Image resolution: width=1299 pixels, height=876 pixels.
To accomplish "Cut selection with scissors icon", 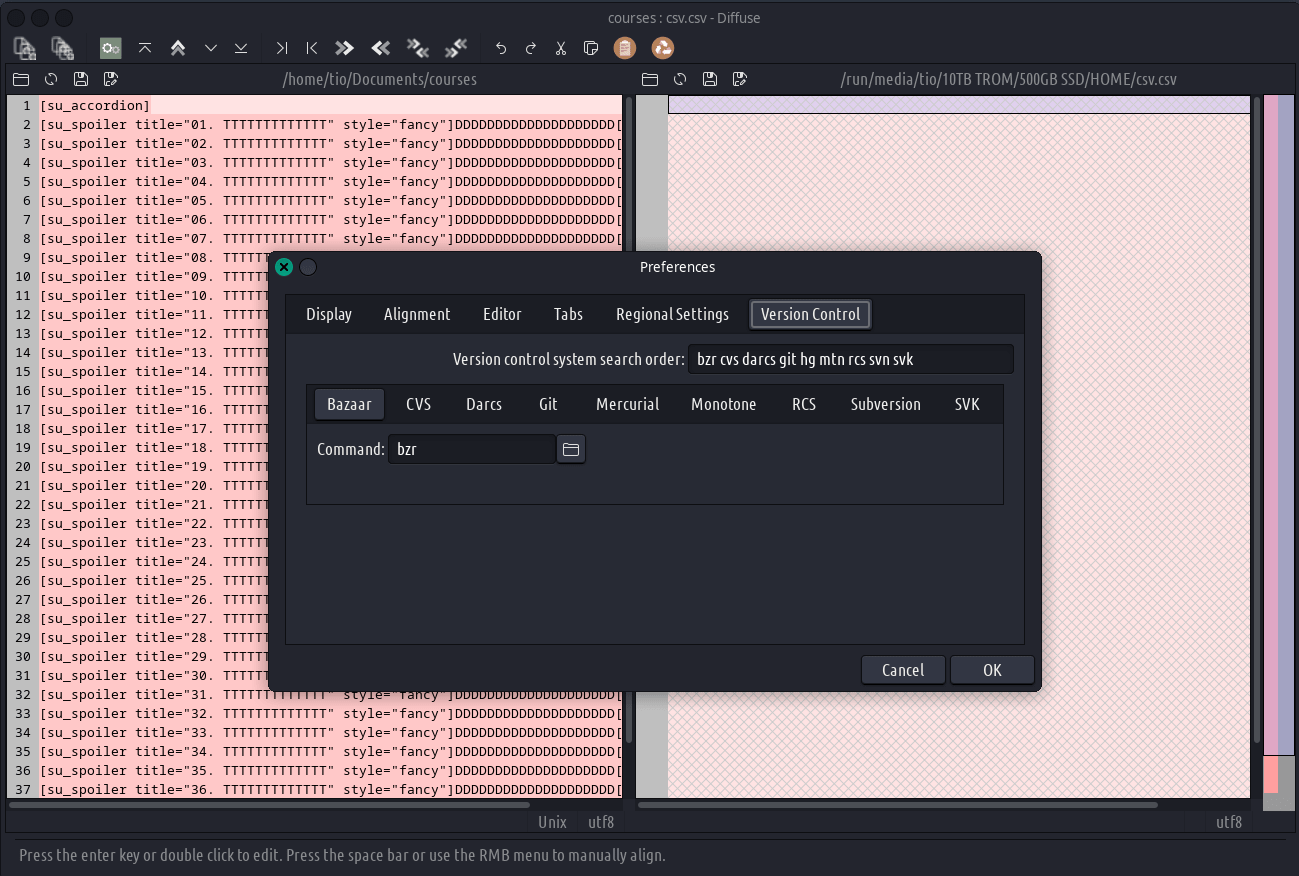I will pos(561,47).
